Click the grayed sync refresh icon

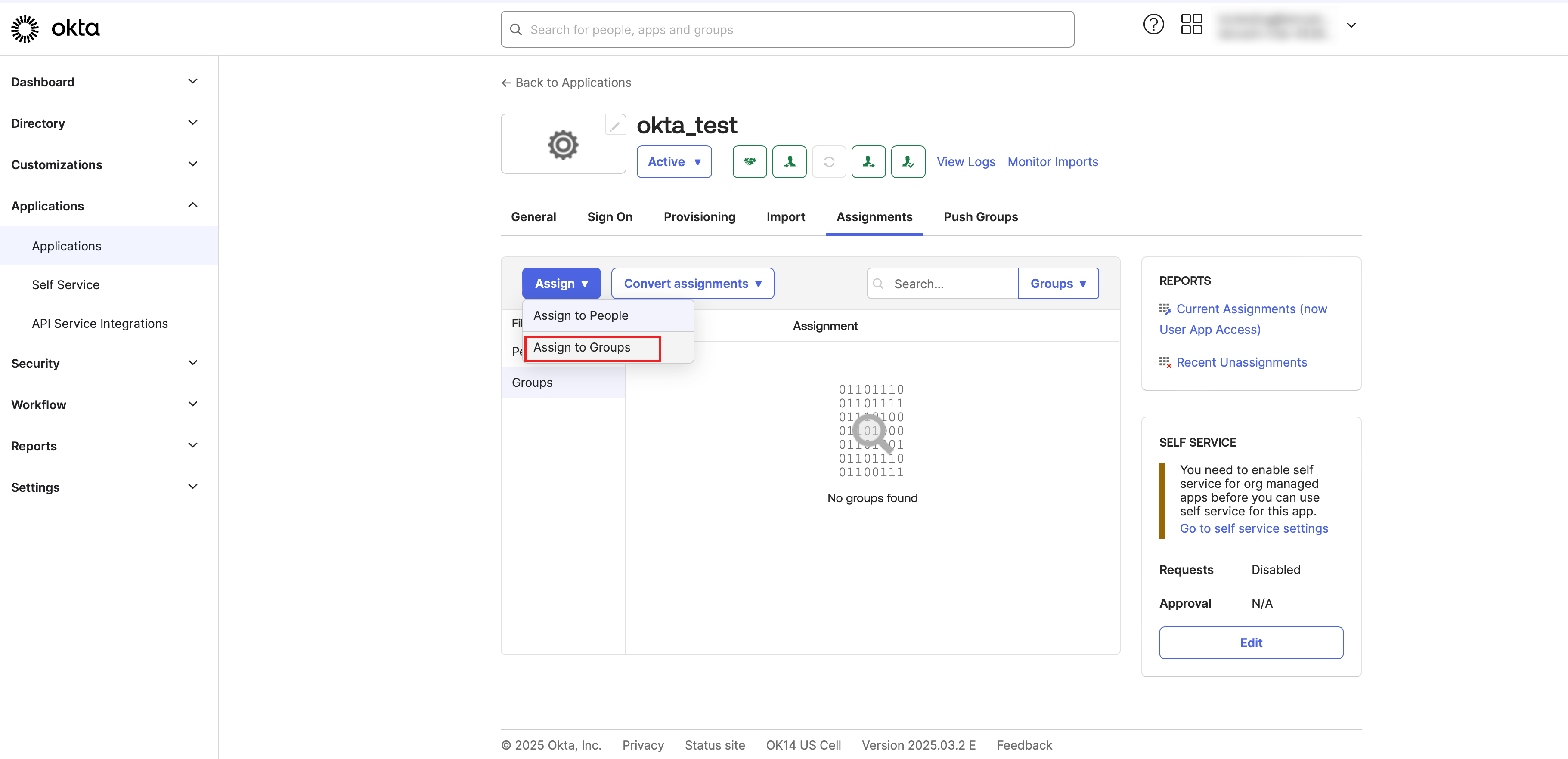pyautogui.click(x=828, y=162)
